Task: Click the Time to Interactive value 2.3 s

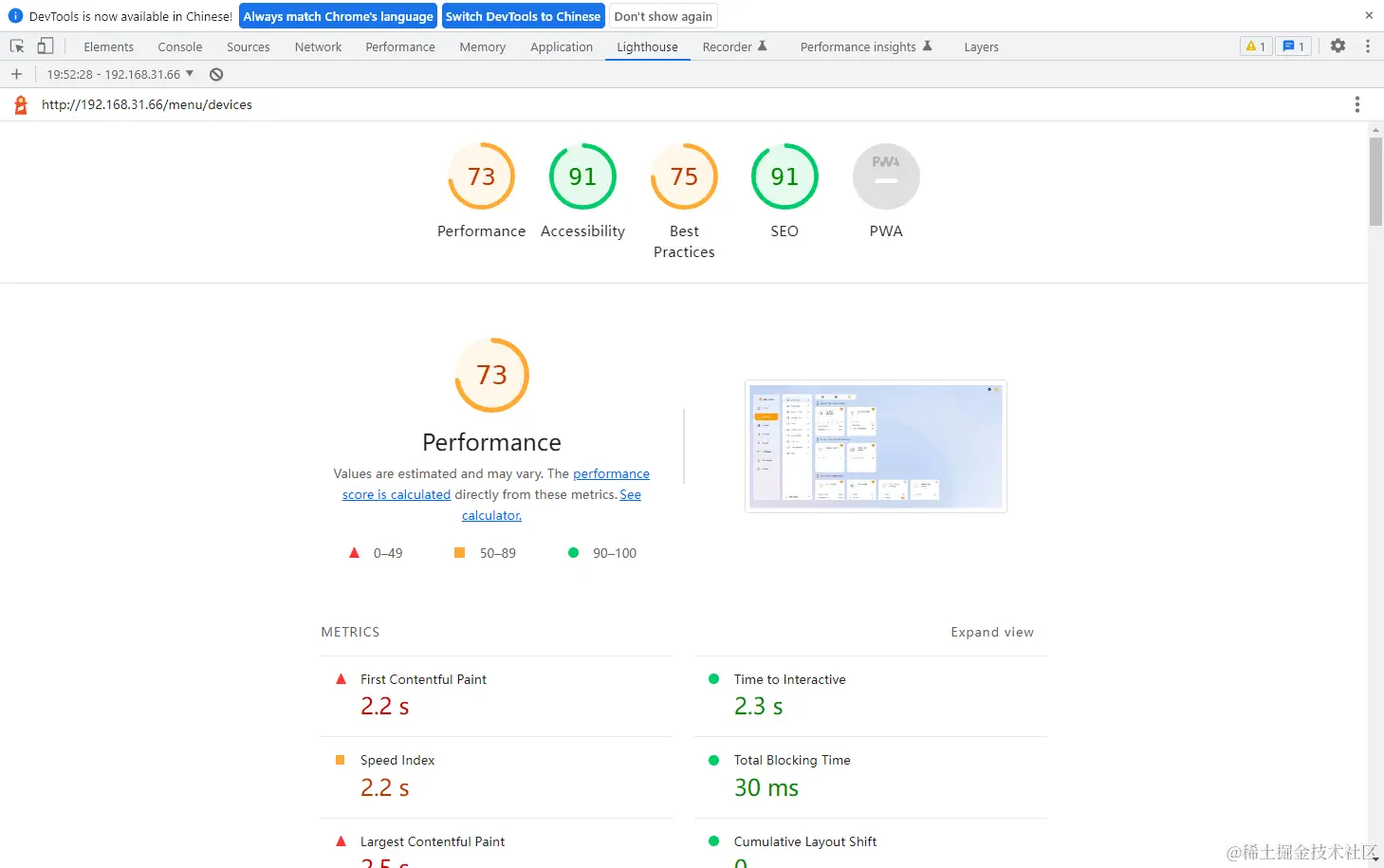Action: 758,707
